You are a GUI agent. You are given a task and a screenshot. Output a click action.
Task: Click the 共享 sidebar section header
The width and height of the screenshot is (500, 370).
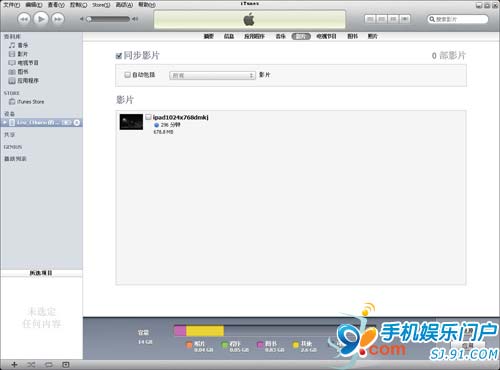tap(9, 135)
